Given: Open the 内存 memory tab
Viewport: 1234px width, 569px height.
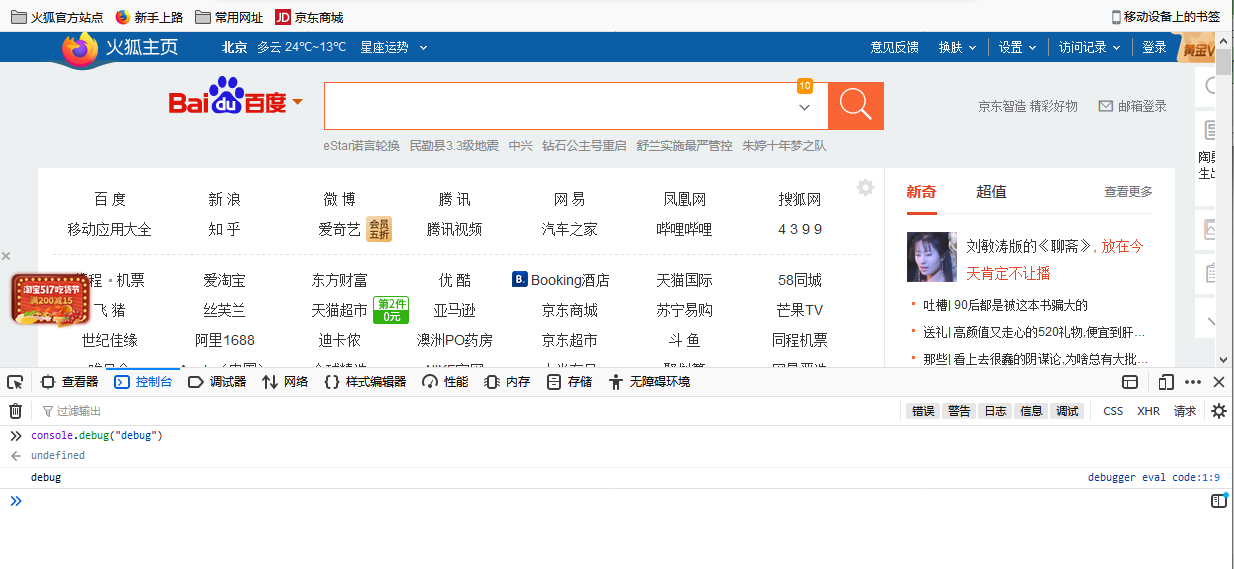Looking at the screenshot, I should (507, 382).
